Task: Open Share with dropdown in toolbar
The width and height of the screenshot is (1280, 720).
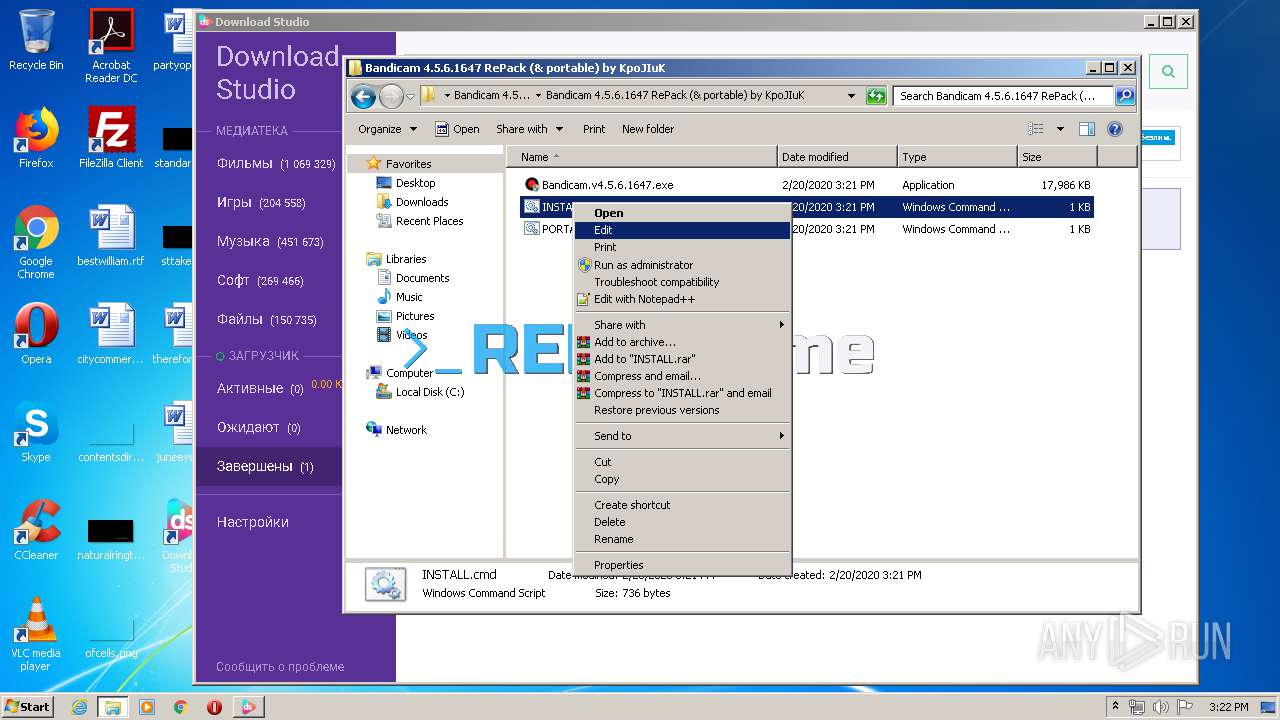Action: (529, 129)
